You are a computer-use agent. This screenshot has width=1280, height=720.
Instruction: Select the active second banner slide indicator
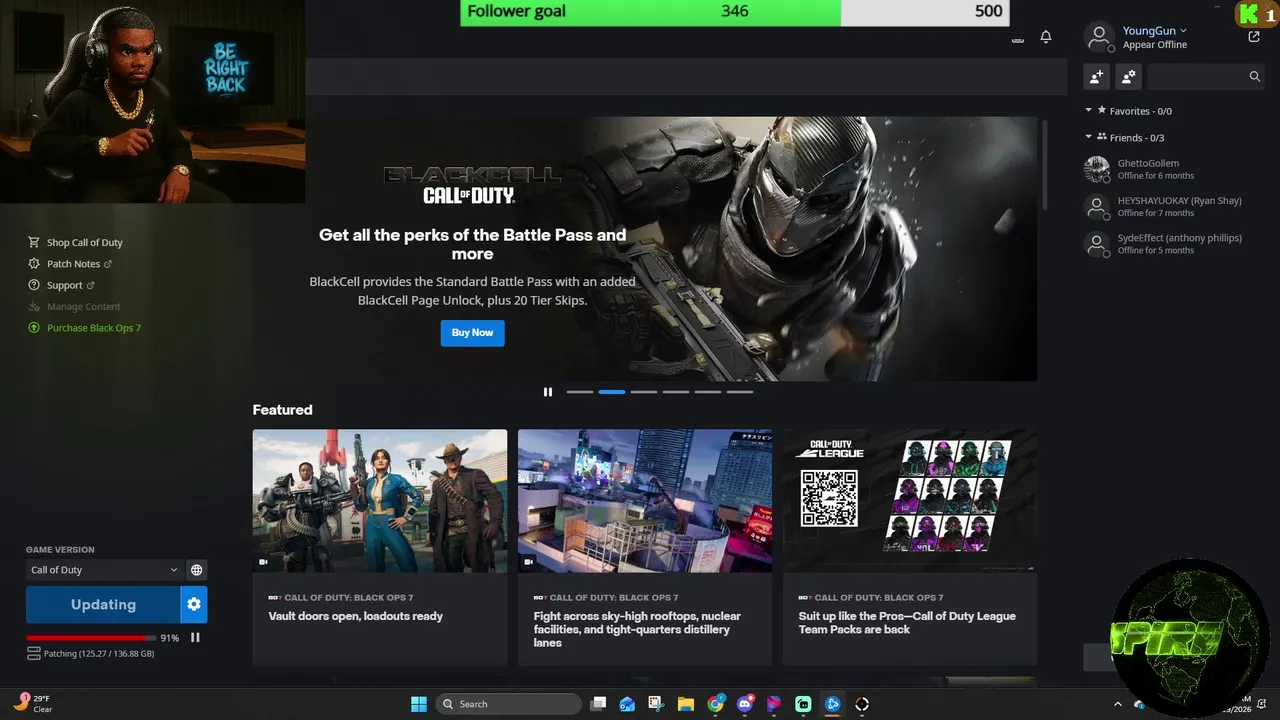tap(612, 392)
